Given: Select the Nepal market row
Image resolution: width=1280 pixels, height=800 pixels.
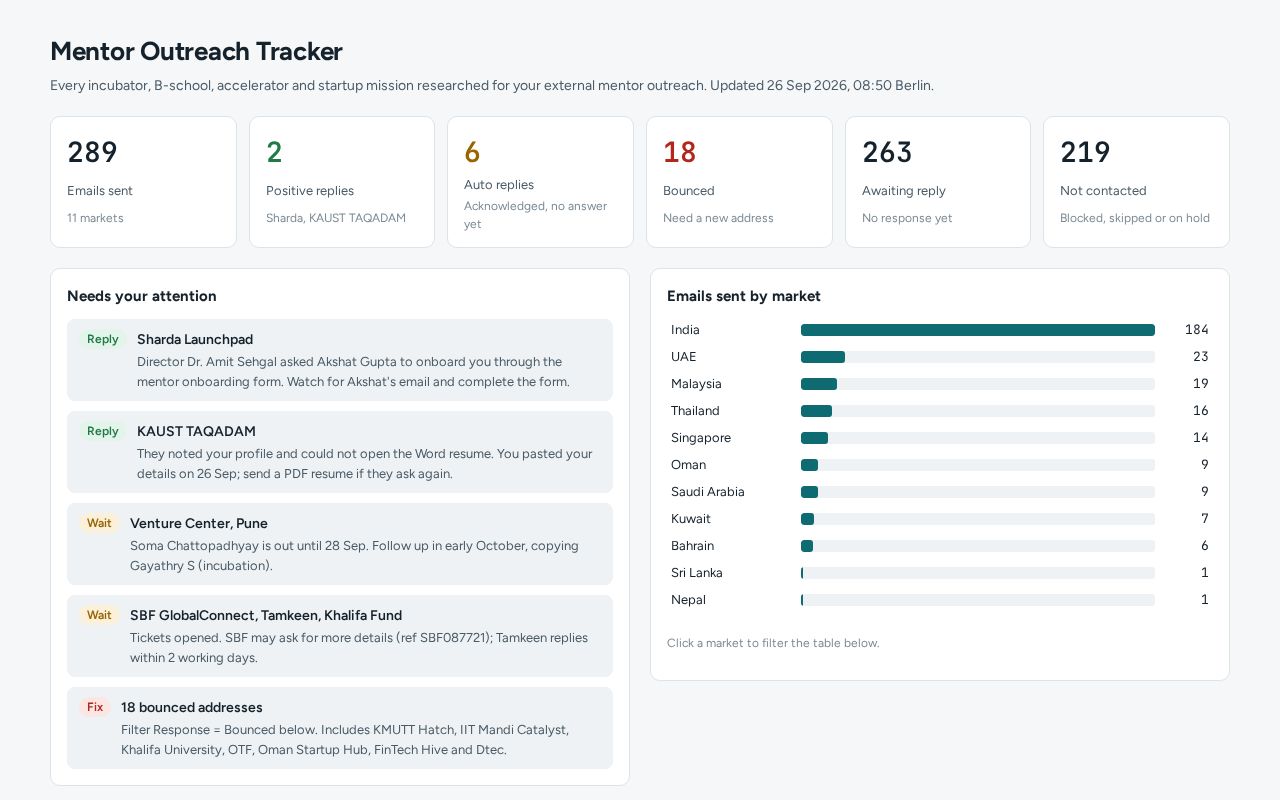Looking at the screenshot, I should [x=940, y=600].
